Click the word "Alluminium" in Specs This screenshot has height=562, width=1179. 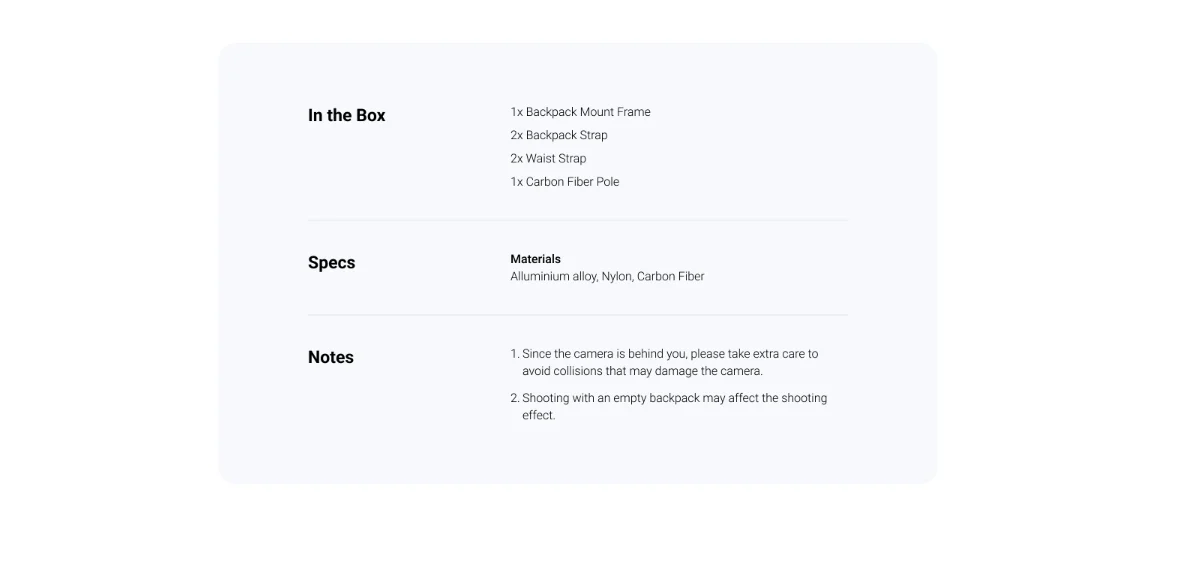point(540,276)
